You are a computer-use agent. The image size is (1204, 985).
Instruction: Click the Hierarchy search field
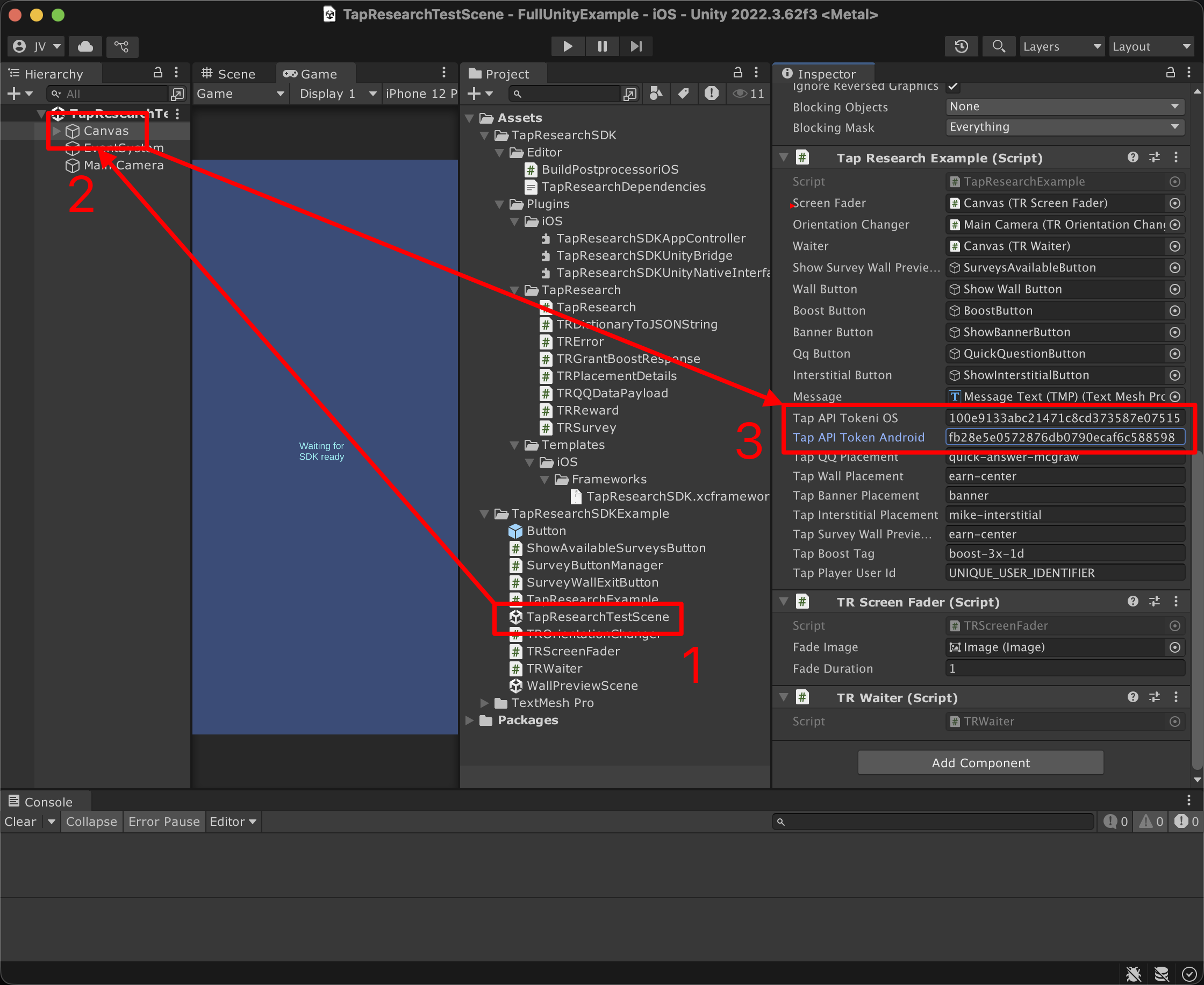107,94
